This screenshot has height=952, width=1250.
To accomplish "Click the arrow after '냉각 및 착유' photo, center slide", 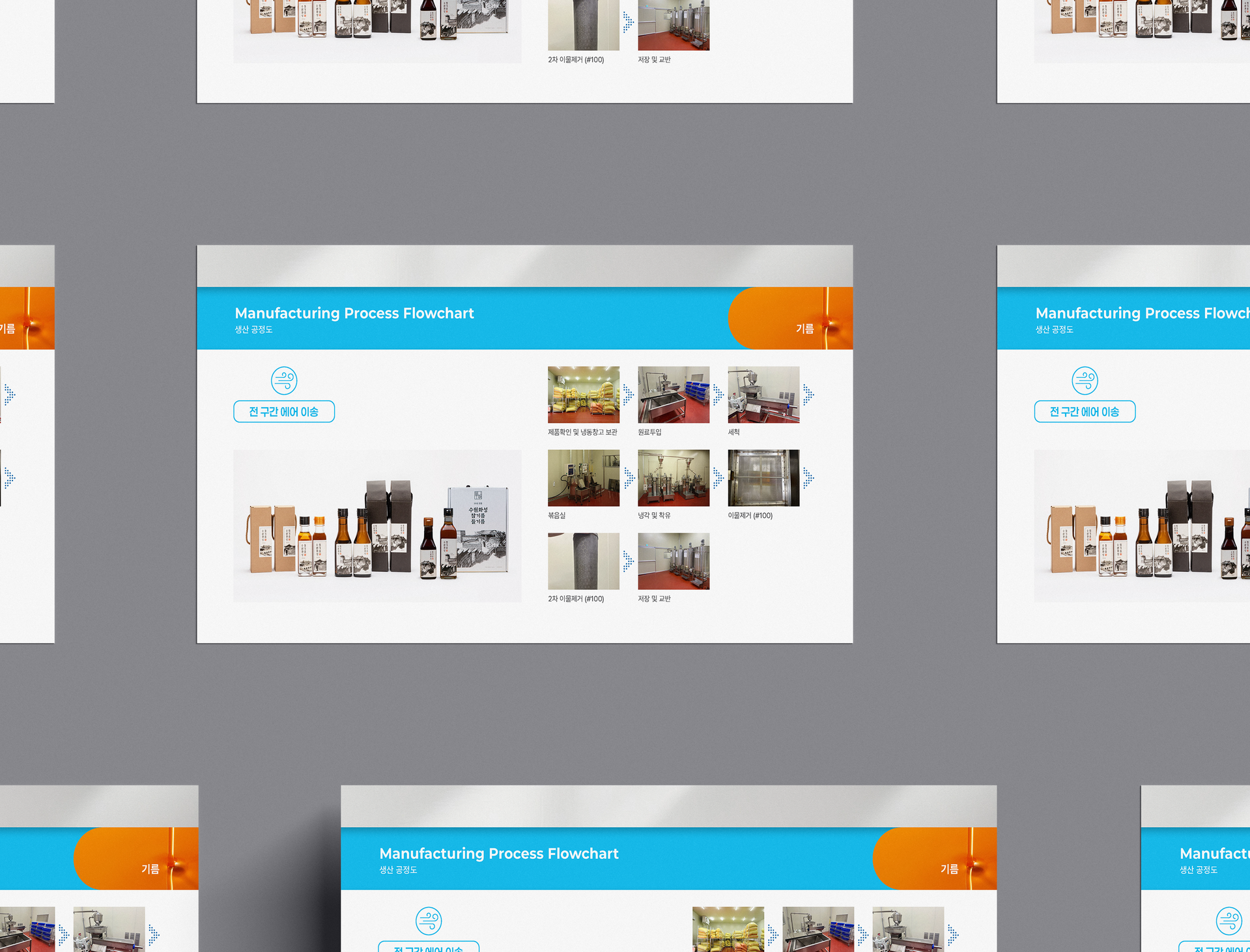I will coord(718,478).
